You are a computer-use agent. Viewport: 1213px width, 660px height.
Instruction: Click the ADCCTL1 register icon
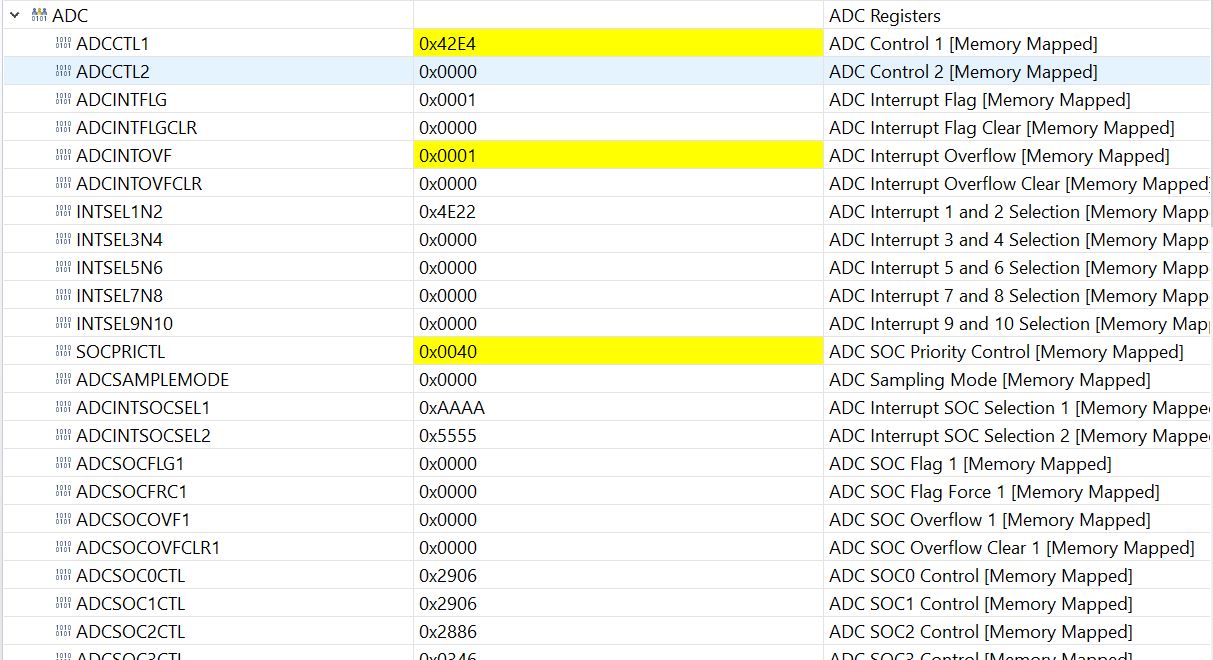pyautogui.click(x=63, y=44)
